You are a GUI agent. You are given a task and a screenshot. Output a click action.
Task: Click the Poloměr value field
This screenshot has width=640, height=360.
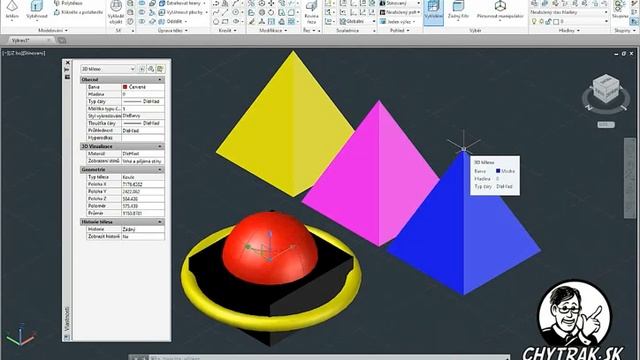[x=143, y=206]
